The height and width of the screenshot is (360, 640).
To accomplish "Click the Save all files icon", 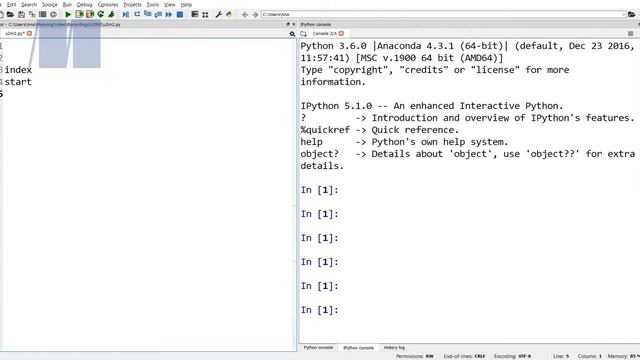I will click(32, 14).
